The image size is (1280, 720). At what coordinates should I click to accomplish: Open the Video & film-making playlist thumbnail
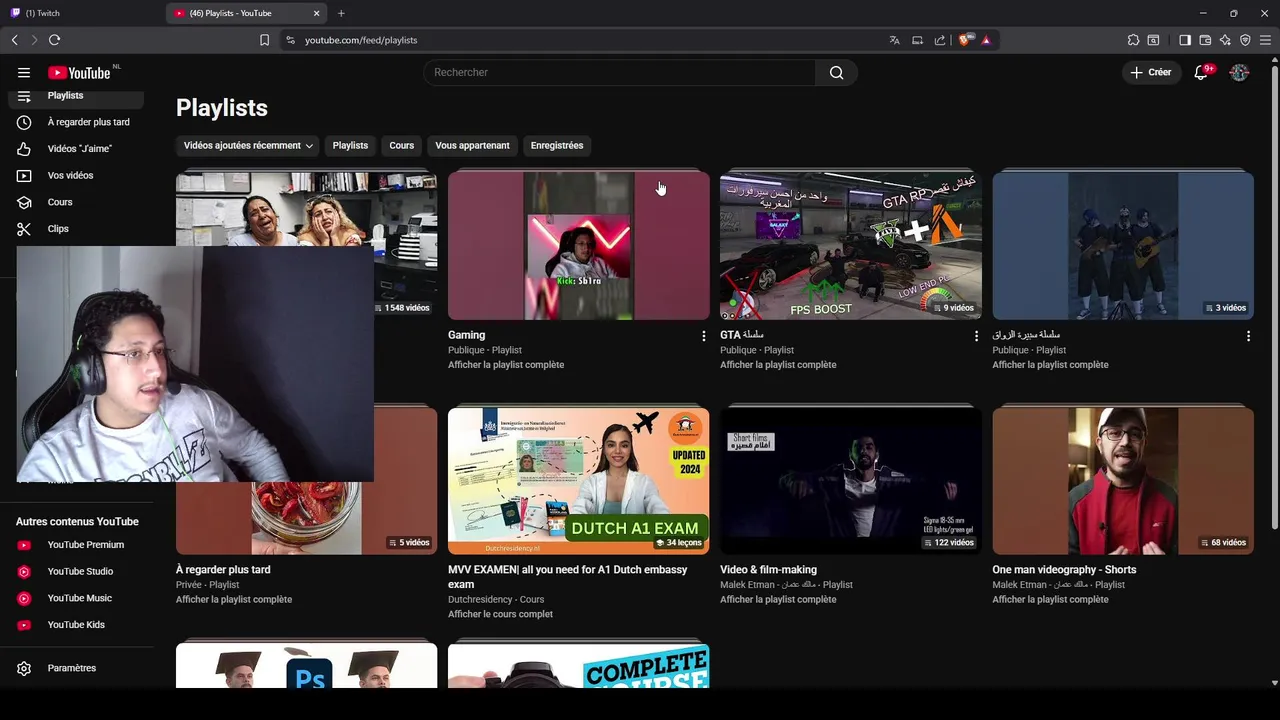click(x=851, y=481)
